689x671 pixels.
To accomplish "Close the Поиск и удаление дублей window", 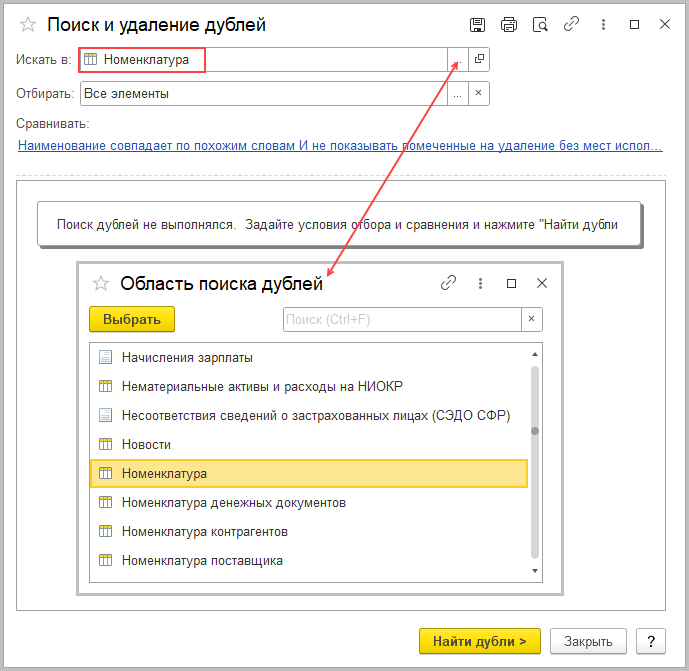I will (665, 24).
